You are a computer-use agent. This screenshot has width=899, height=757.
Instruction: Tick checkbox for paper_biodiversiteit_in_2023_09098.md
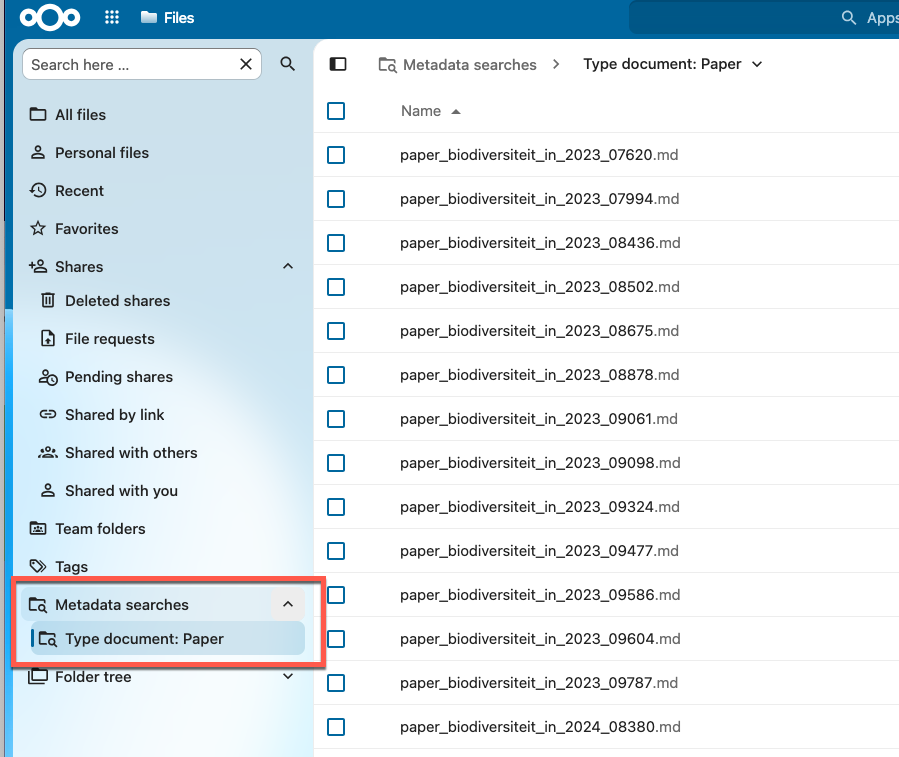pyautogui.click(x=336, y=463)
